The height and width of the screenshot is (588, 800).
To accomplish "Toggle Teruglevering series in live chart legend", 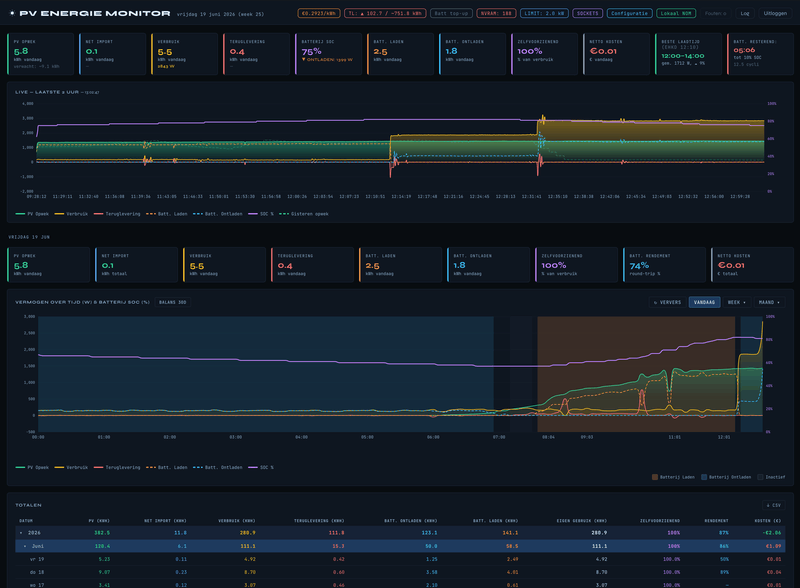I will (x=117, y=214).
